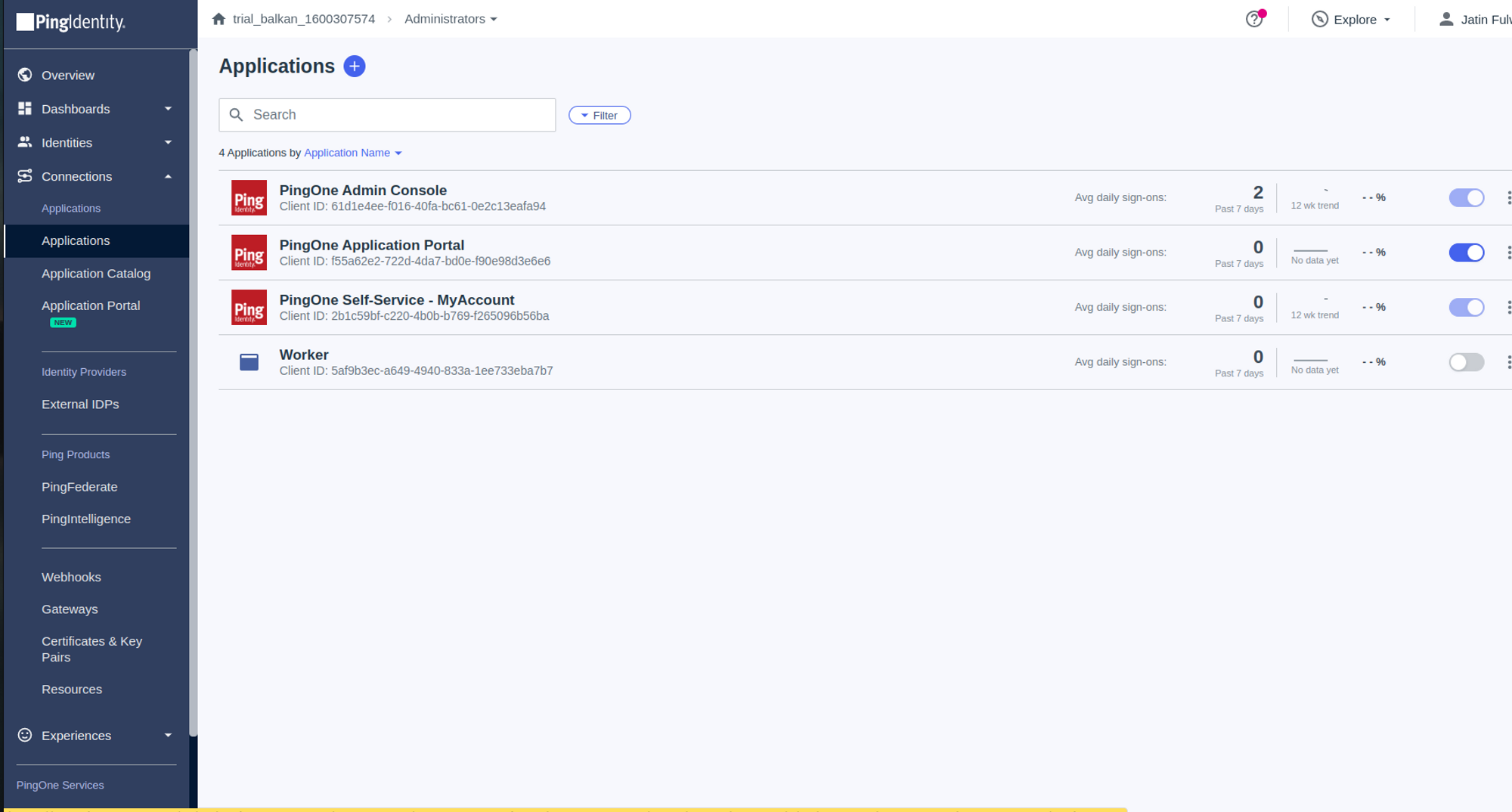
Task: Expand the Identities menu arrow
Action: tap(168, 142)
